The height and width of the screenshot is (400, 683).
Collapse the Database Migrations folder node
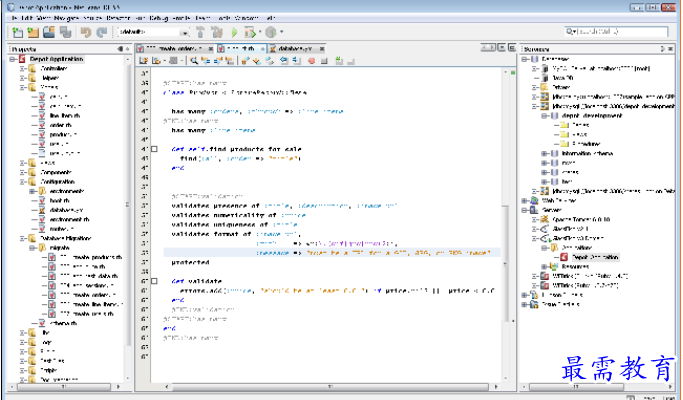[x=21, y=236]
